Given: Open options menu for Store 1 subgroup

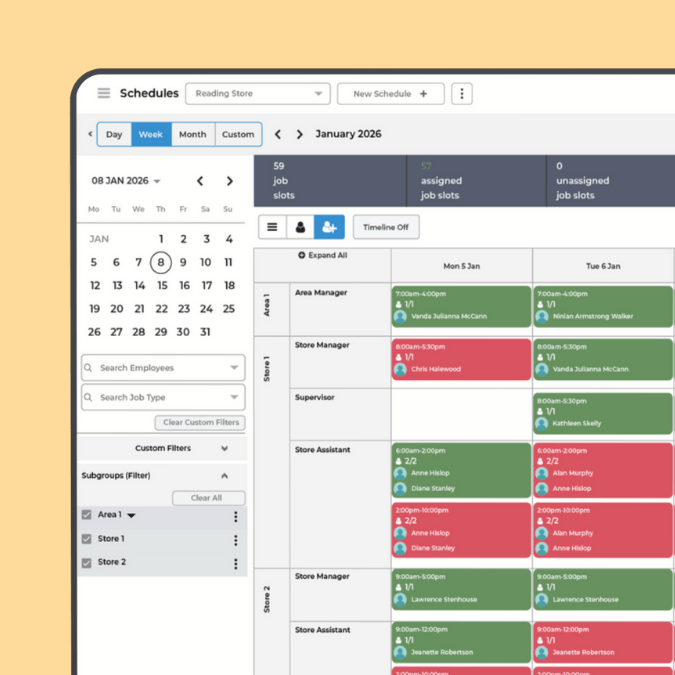Looking at the screenshot, I should pyautogui.click(x=236, y=540).
